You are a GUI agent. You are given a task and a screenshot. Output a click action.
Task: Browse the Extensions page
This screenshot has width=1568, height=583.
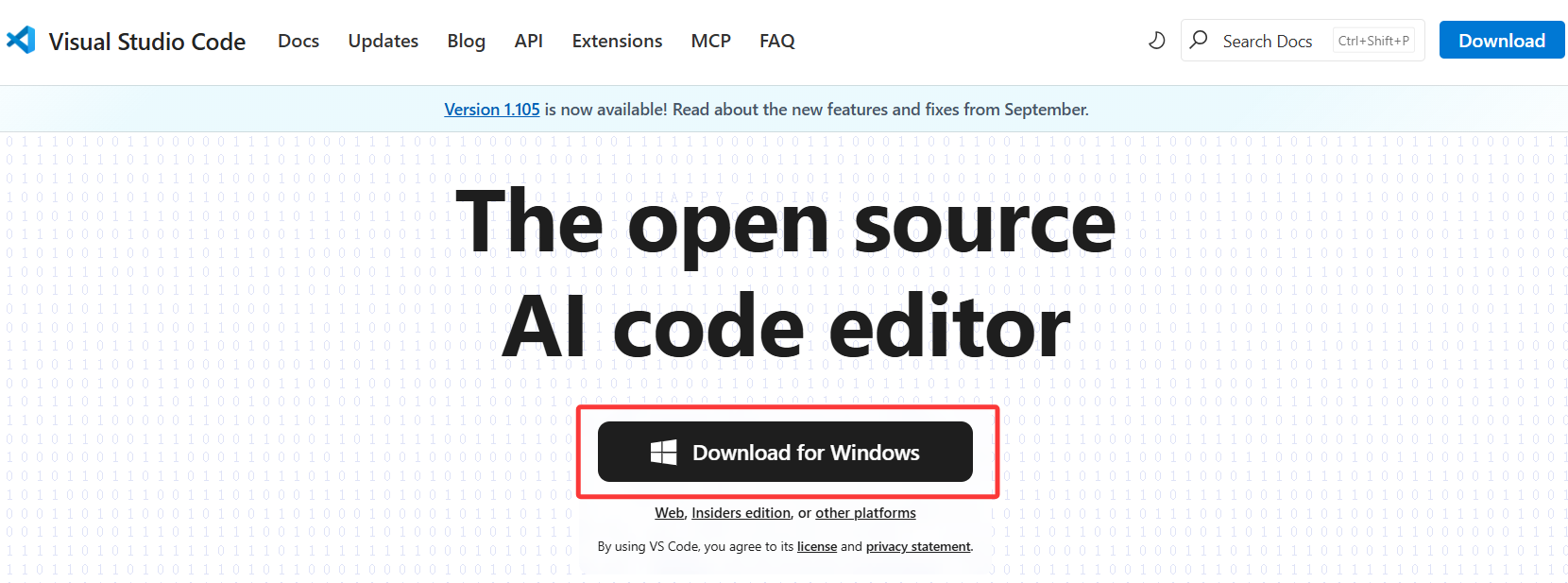[617, 41]
